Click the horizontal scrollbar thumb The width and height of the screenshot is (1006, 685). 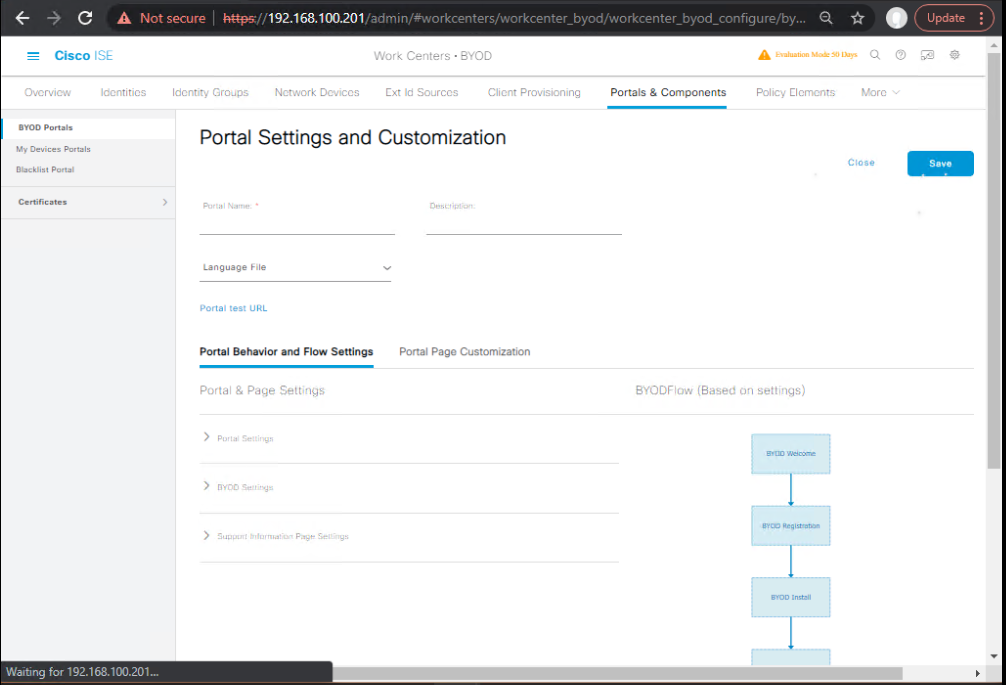[617, 673]
